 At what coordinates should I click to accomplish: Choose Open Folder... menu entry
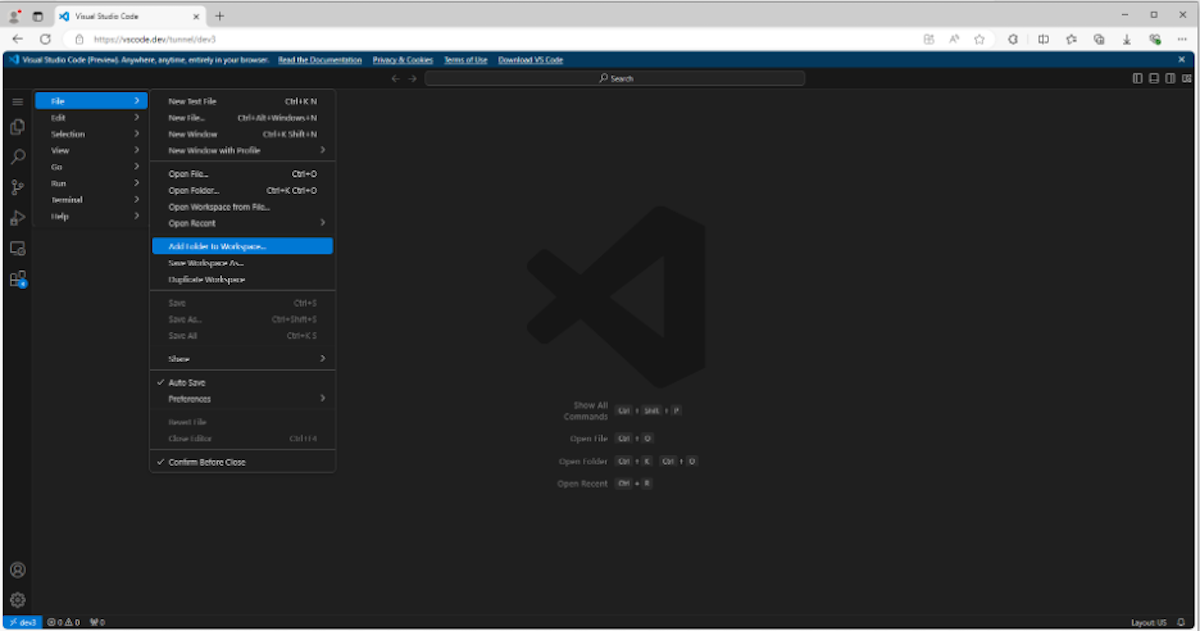coord(242,190)
